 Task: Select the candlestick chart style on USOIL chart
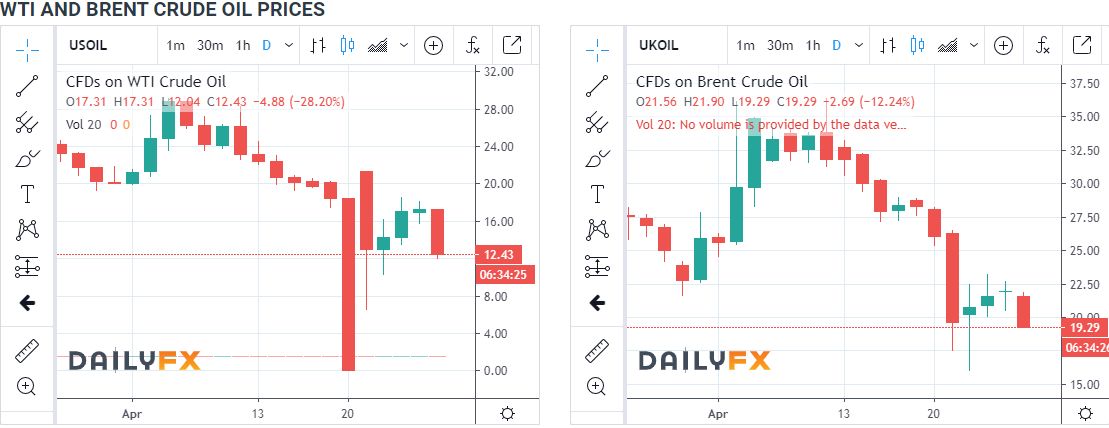coord(348,45)
